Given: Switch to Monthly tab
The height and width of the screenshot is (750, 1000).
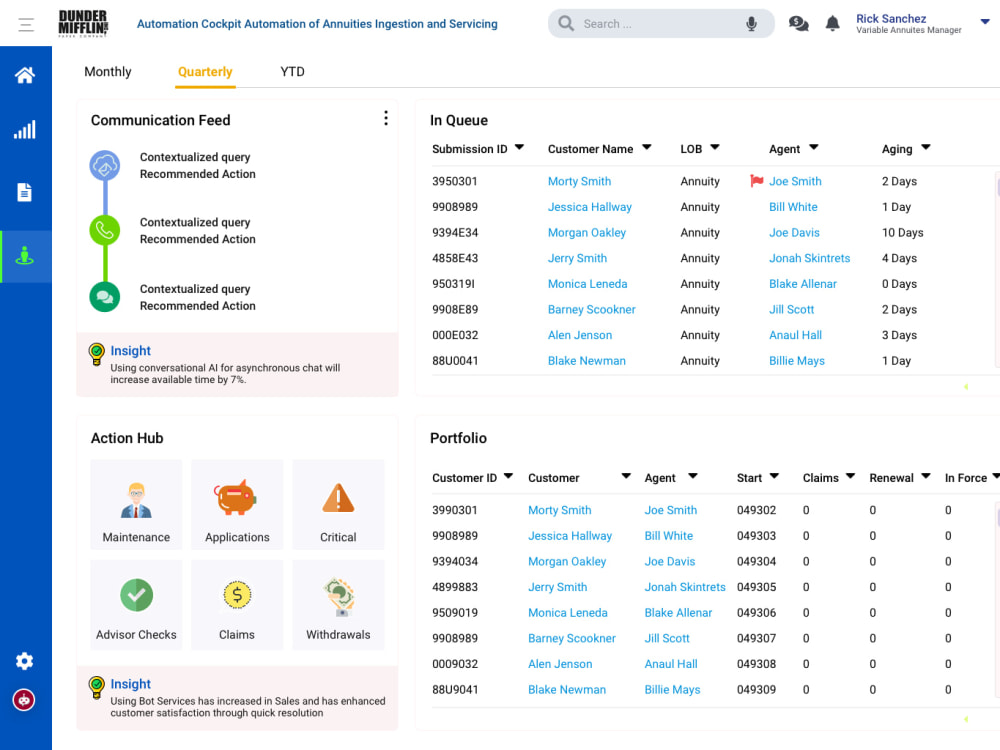Looking at the screenshot, I should (x=108, y=71).
